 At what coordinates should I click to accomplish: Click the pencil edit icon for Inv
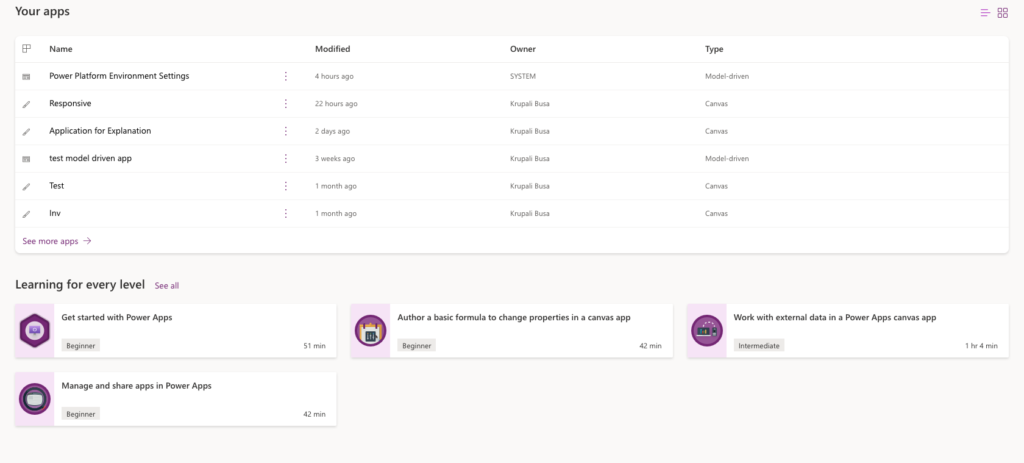26,214
